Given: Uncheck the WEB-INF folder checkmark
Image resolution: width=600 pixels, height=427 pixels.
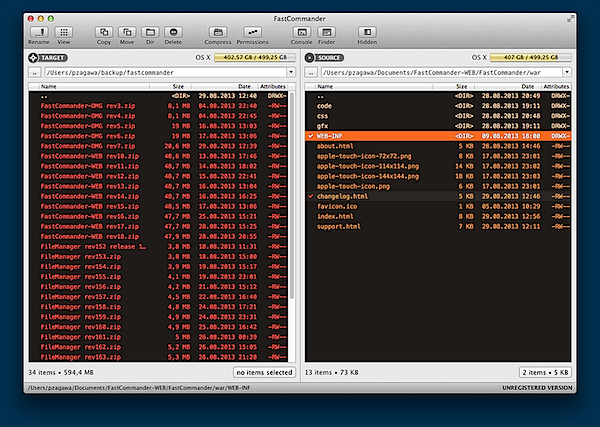Looking at the screenshot, I should [x=311, y=136].
